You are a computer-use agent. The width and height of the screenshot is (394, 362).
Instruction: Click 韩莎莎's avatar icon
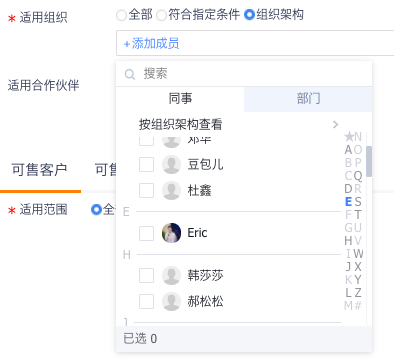coord(171,275)
